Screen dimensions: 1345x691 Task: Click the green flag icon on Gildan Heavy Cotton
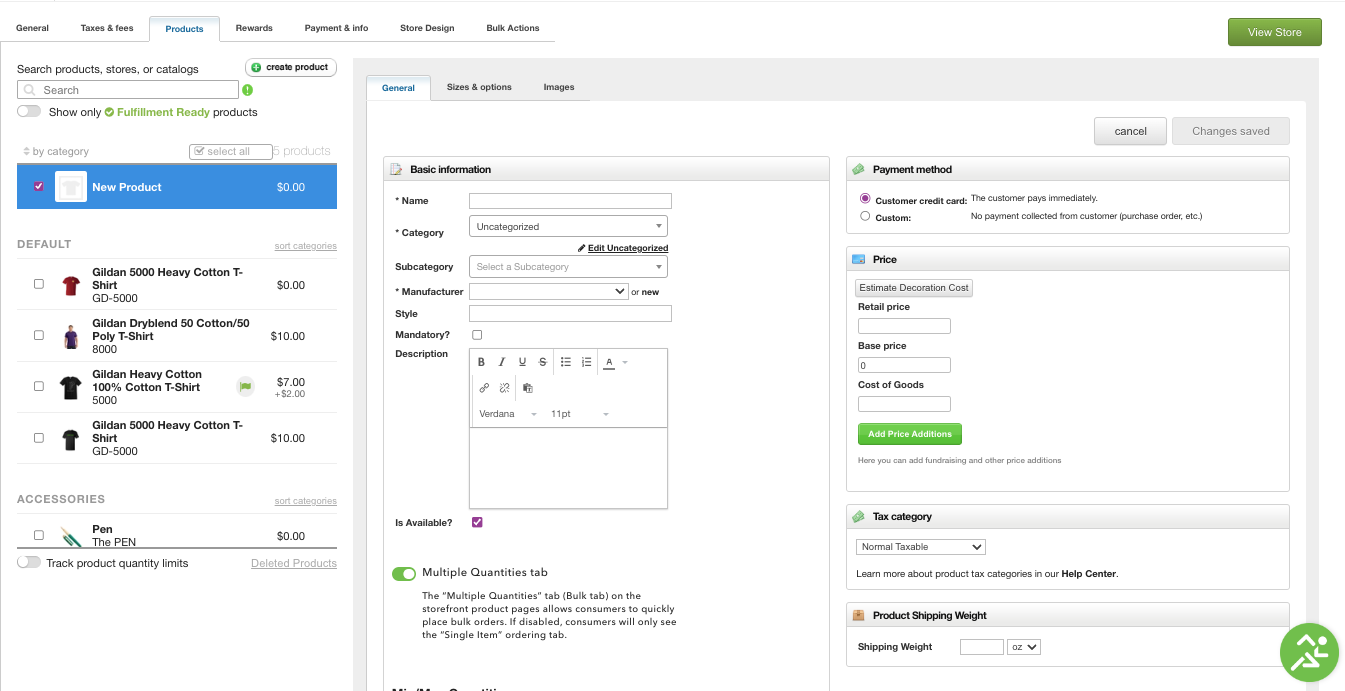[x=245, y=386]
